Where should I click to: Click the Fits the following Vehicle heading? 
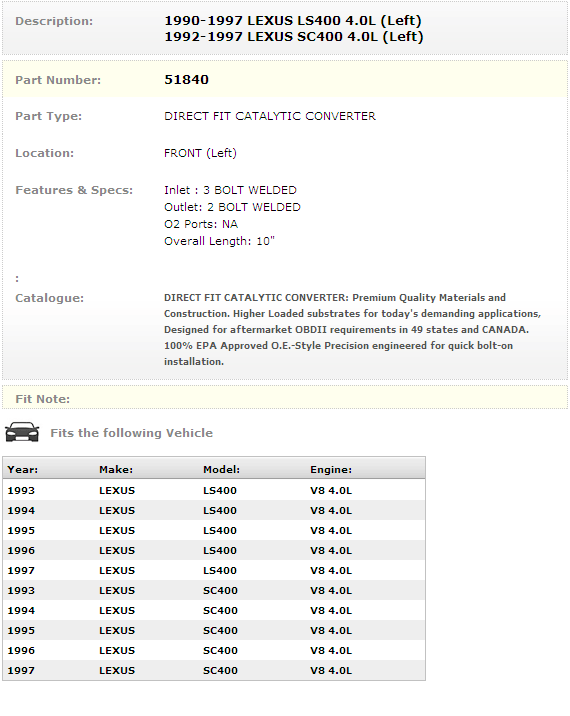[132, 433]
